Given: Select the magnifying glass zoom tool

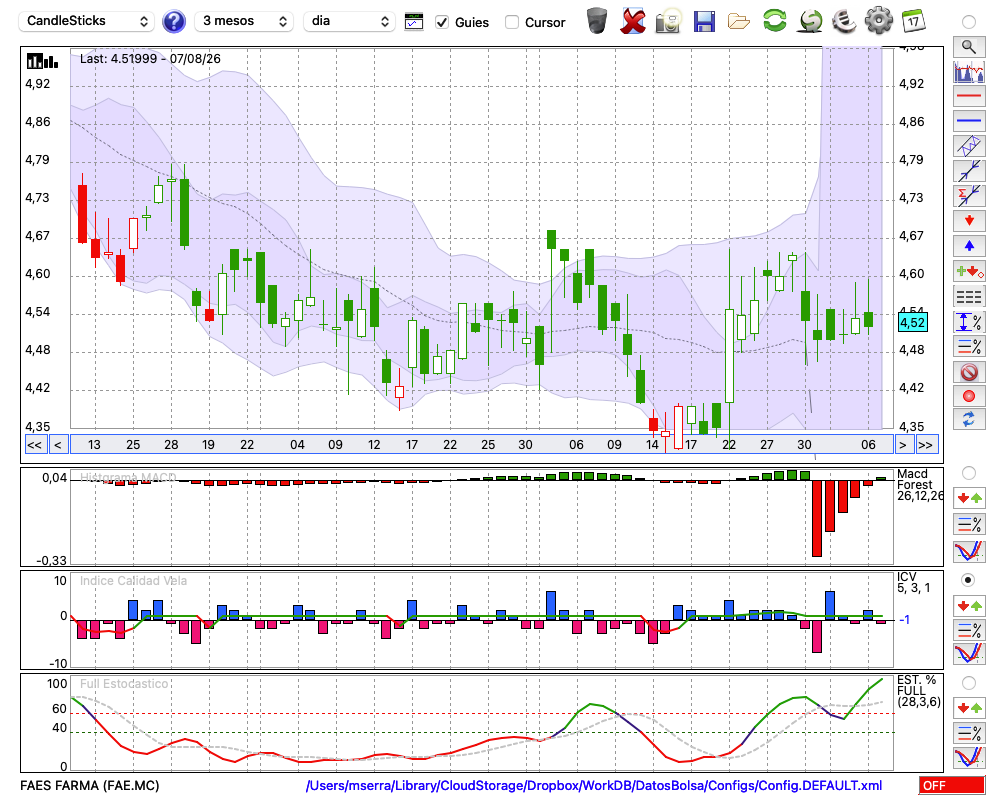Looking at the screenshot, I should [x=969, y=47].
